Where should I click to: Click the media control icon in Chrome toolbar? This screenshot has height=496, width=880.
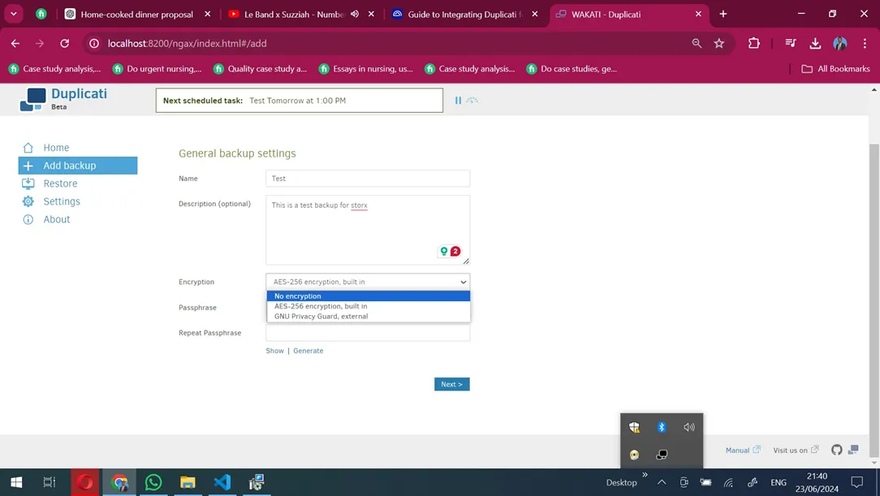(790, 43)
